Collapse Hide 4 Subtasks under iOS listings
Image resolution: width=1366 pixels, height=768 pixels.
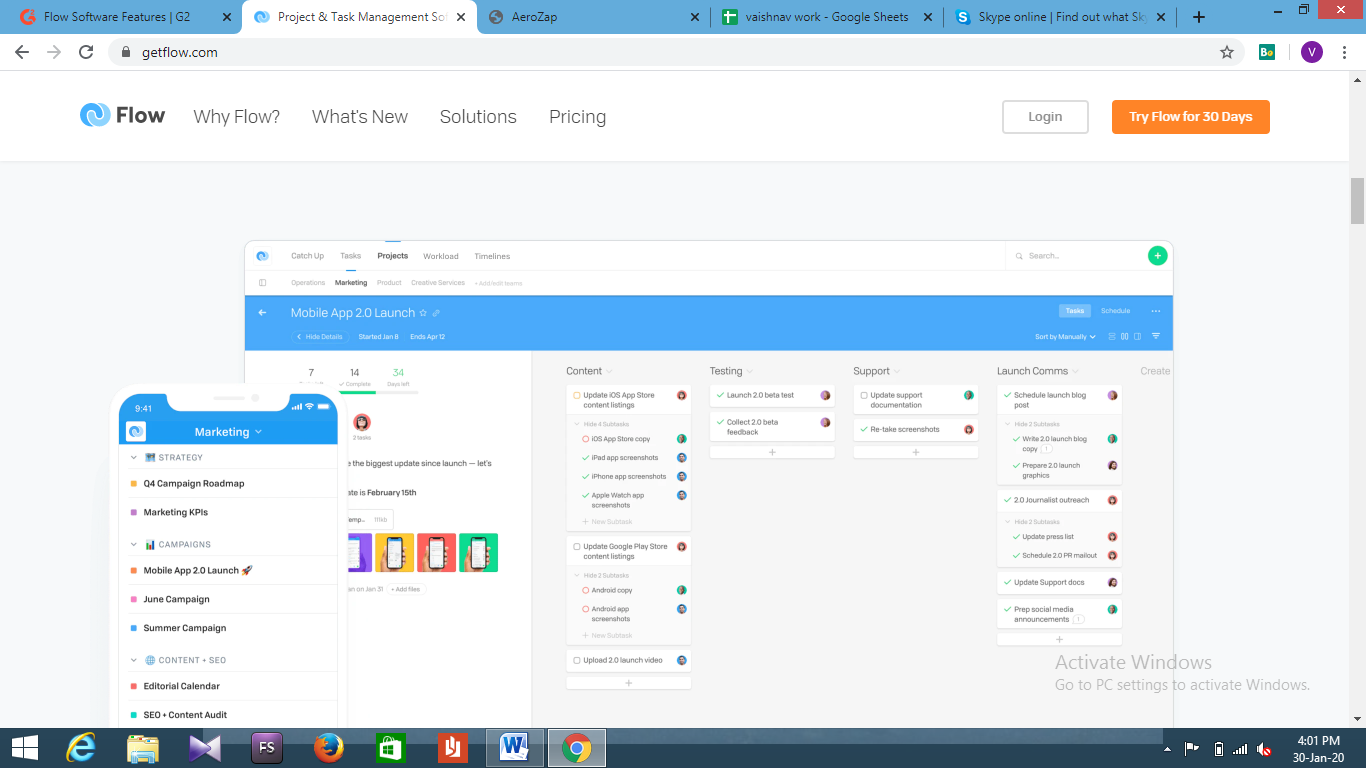[604, 424]
